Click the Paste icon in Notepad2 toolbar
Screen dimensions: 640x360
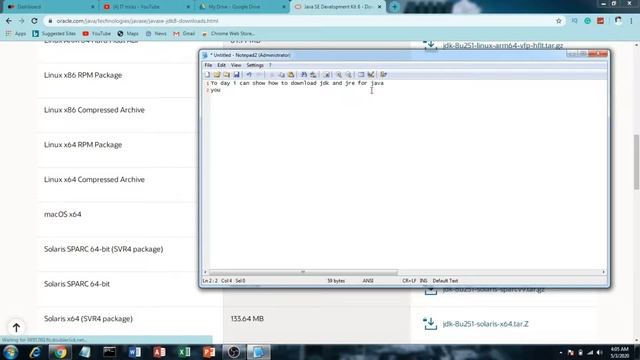coord(291,75)
